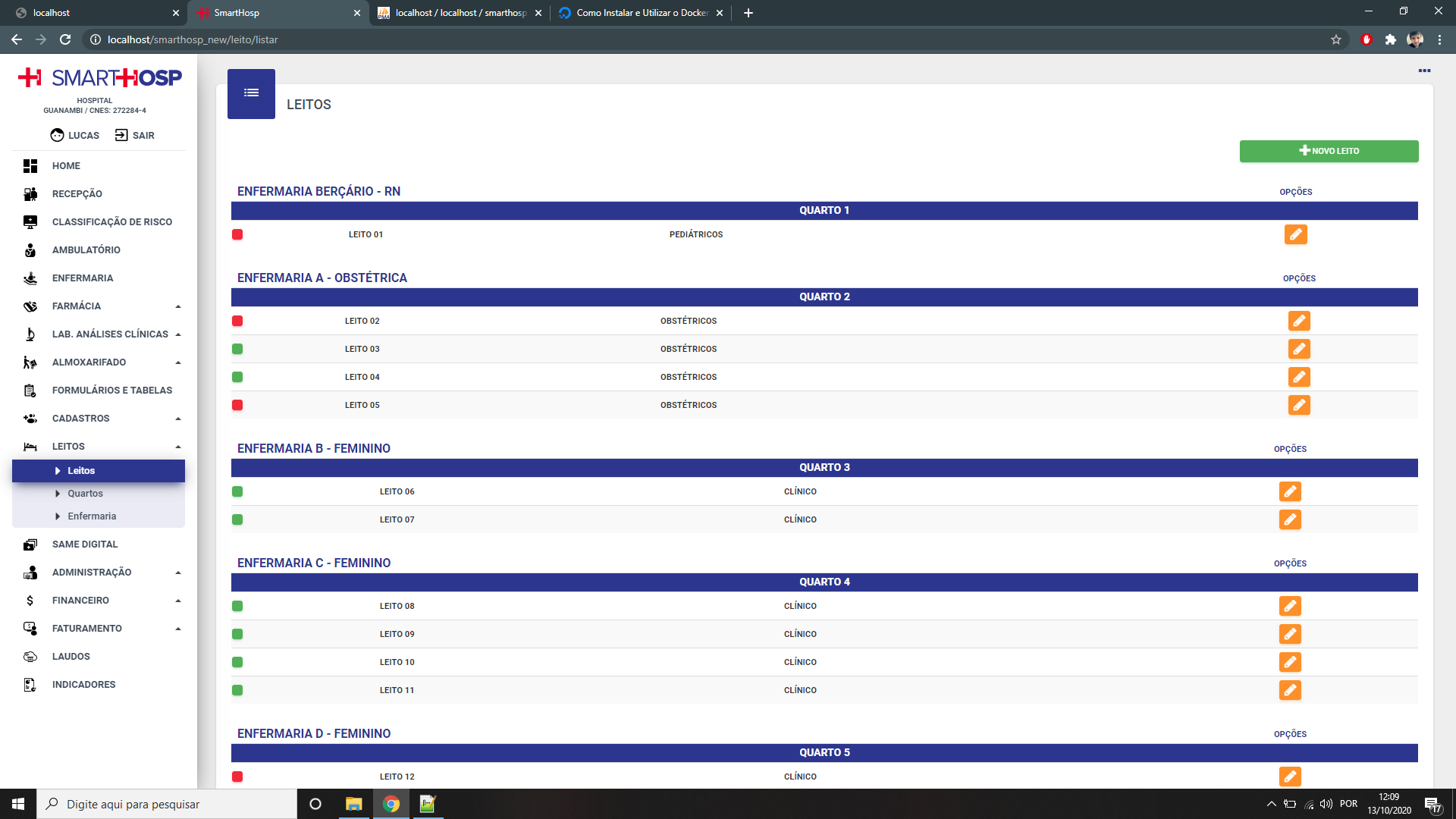Viewport: 1456px width, 819px height.
Task: Click the Recepção sidebar icon
Action: 30,194
